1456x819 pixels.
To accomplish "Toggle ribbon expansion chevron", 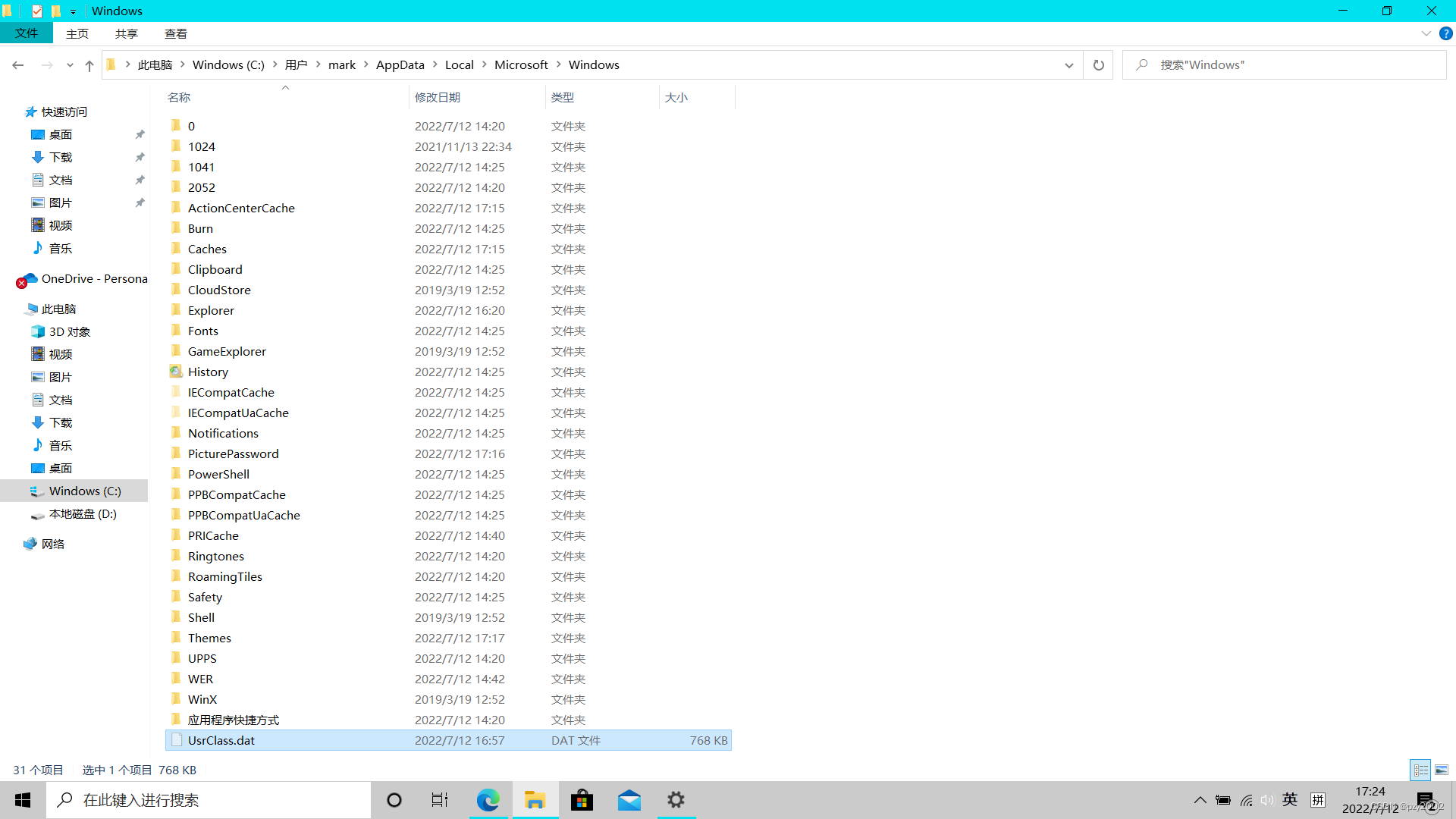I will click(x=1426, y=33).
